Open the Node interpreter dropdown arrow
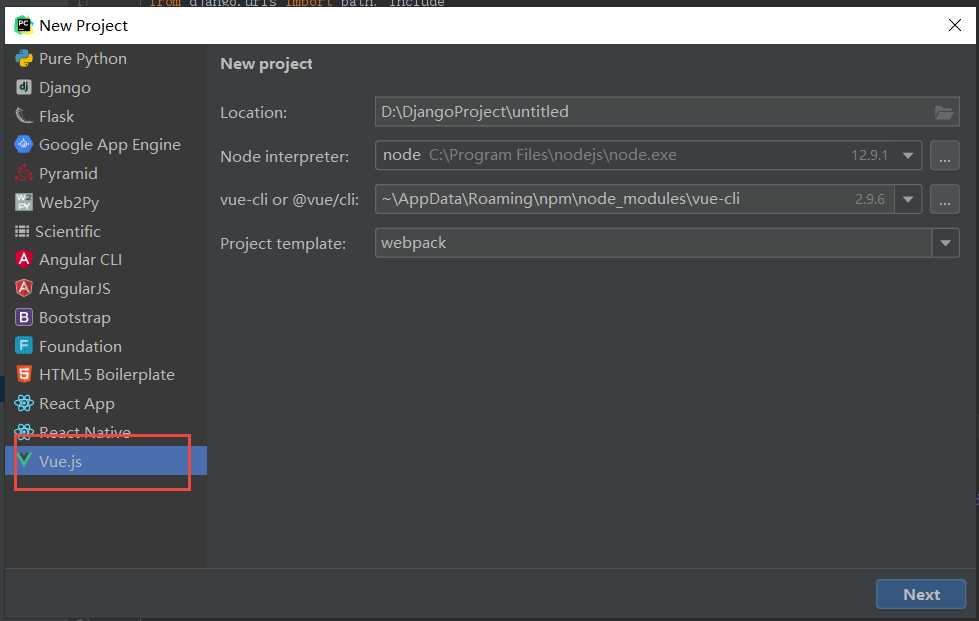This screenshot has height=621, width=979. click(x=908, y=155)
